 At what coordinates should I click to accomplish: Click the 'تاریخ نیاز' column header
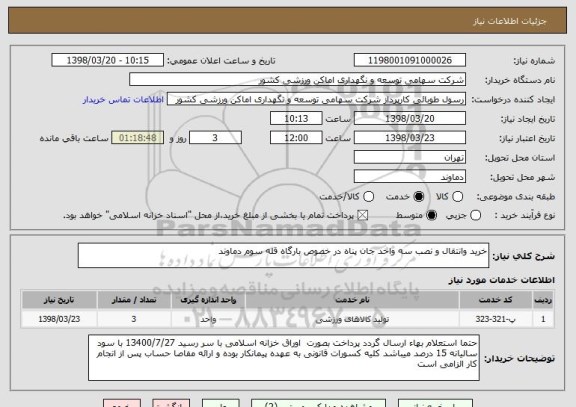(x=59, y=300)
